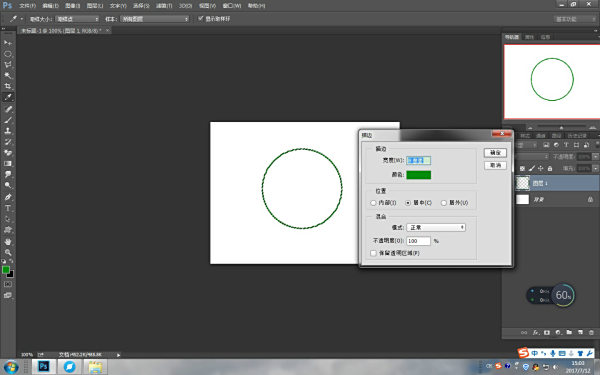The height and width of the screenshot is (375, 600).
Task: Open Sample layers dropdown in options bar
Action: point(155,19)
